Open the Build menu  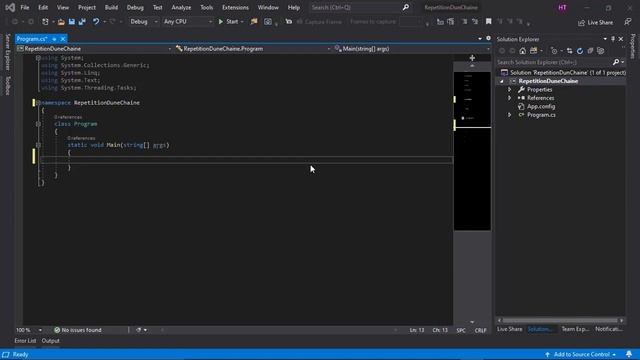[x=111, y=7]
